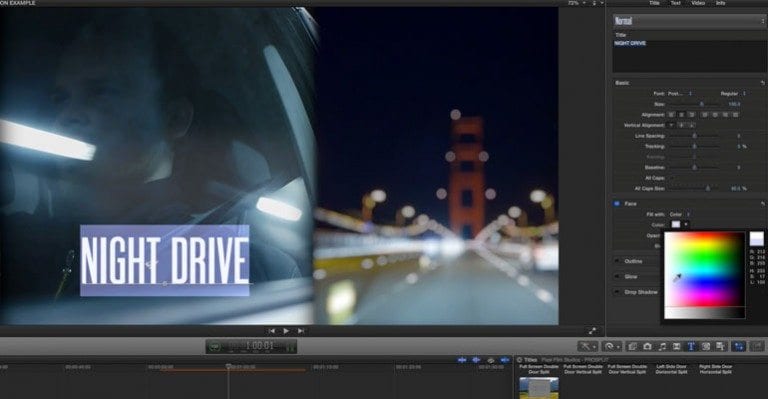Pick a gray in the grayscale strip
Image resolution: width=768 pixels, height=399 pixels.
(704, 312)
